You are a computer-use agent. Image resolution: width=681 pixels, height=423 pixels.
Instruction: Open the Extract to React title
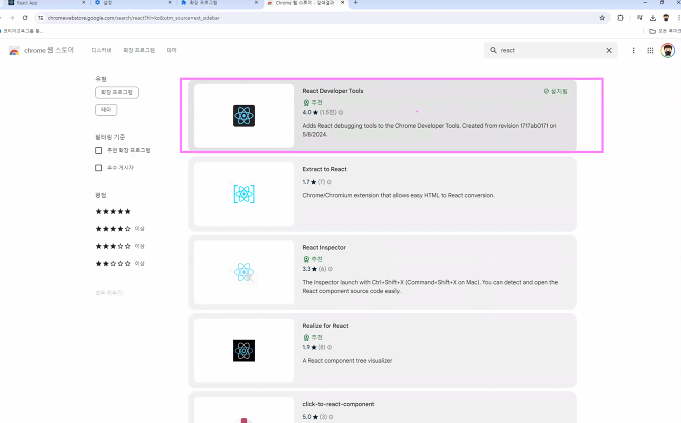coord(324,169)
